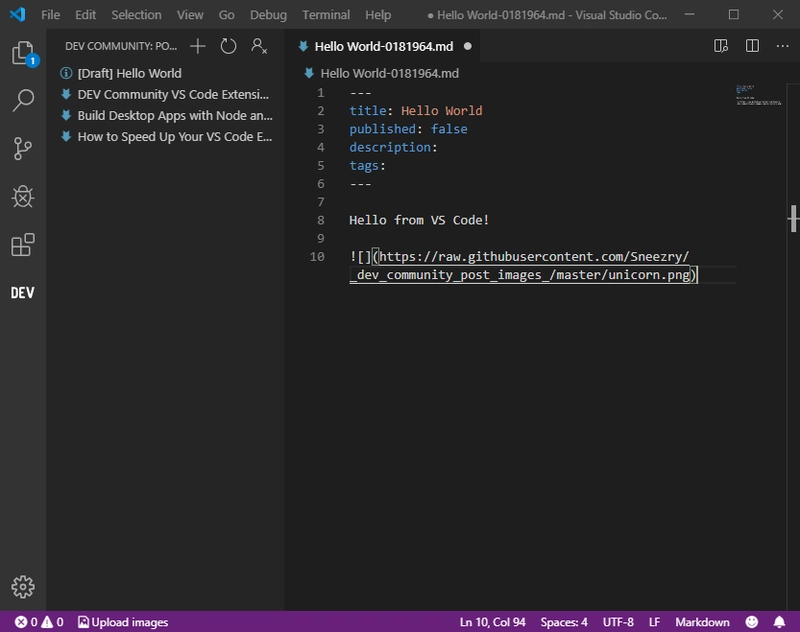Change indentation via Spaces: 4

[564, 622]
